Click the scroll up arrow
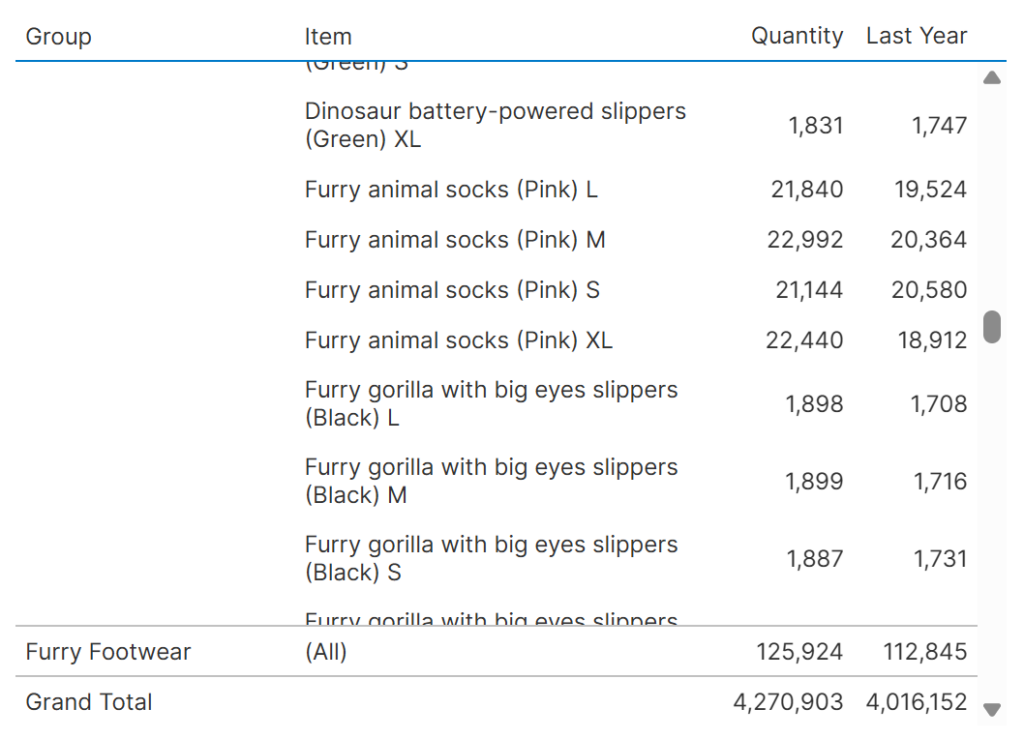1024x738 pixels. coord(991,78)
